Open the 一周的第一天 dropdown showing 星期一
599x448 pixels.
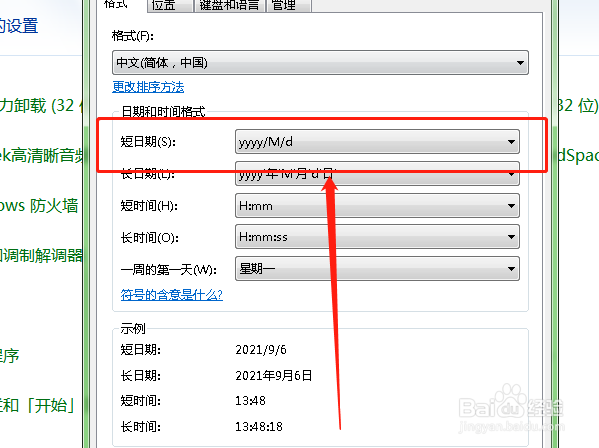click(377, 269)
